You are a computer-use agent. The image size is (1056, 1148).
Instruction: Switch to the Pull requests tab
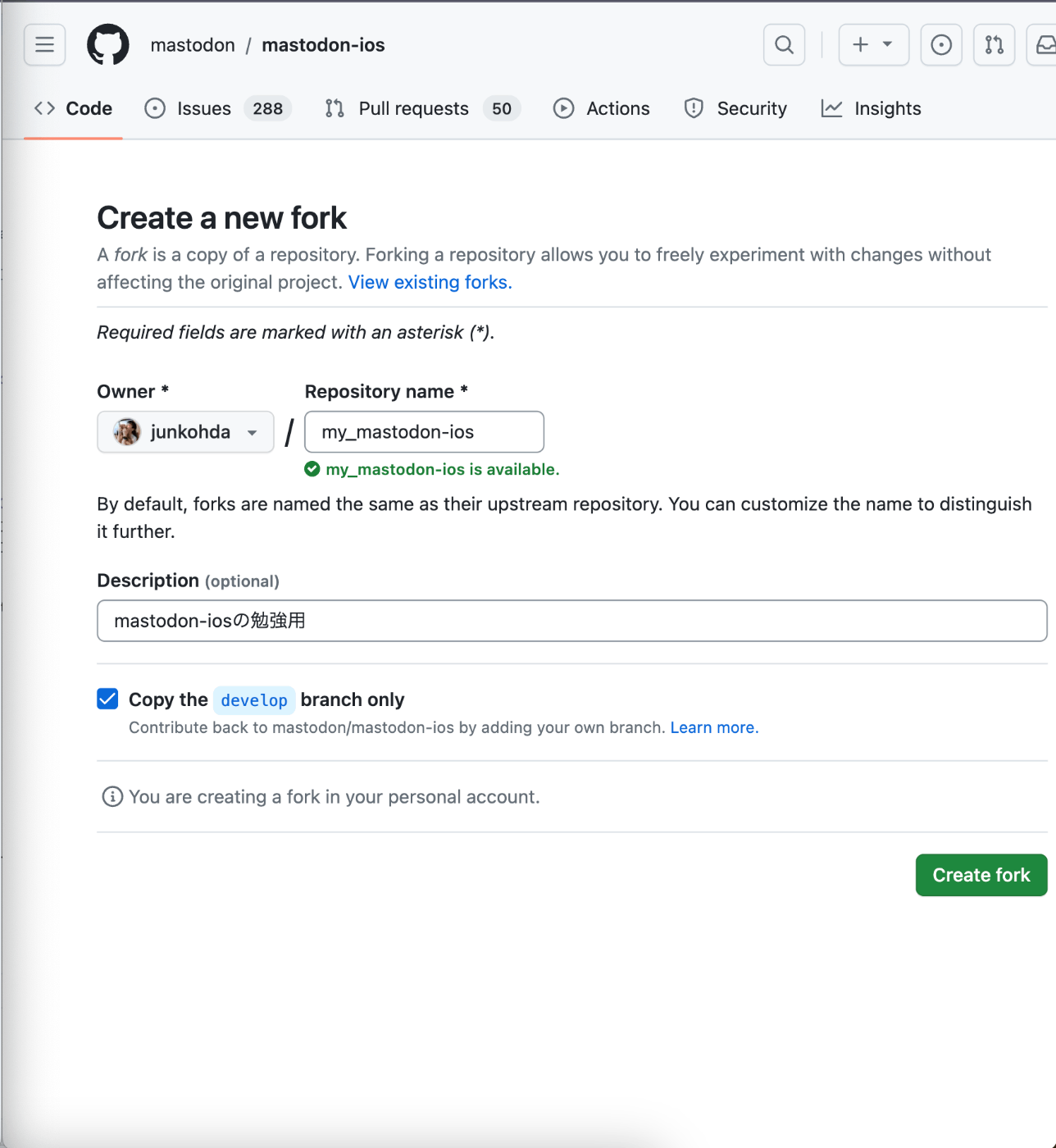tap(422, 108)
